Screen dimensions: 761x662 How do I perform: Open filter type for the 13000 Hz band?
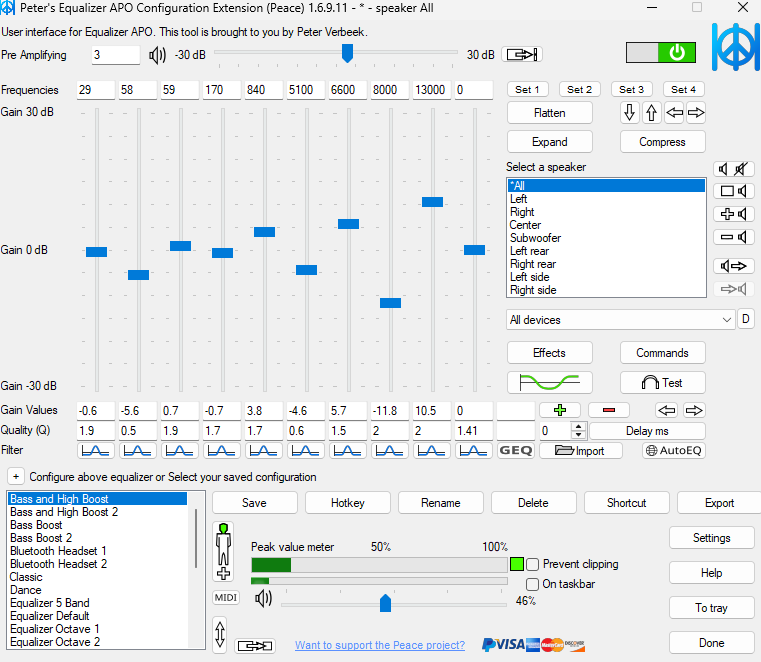click(x=431, y=450)
